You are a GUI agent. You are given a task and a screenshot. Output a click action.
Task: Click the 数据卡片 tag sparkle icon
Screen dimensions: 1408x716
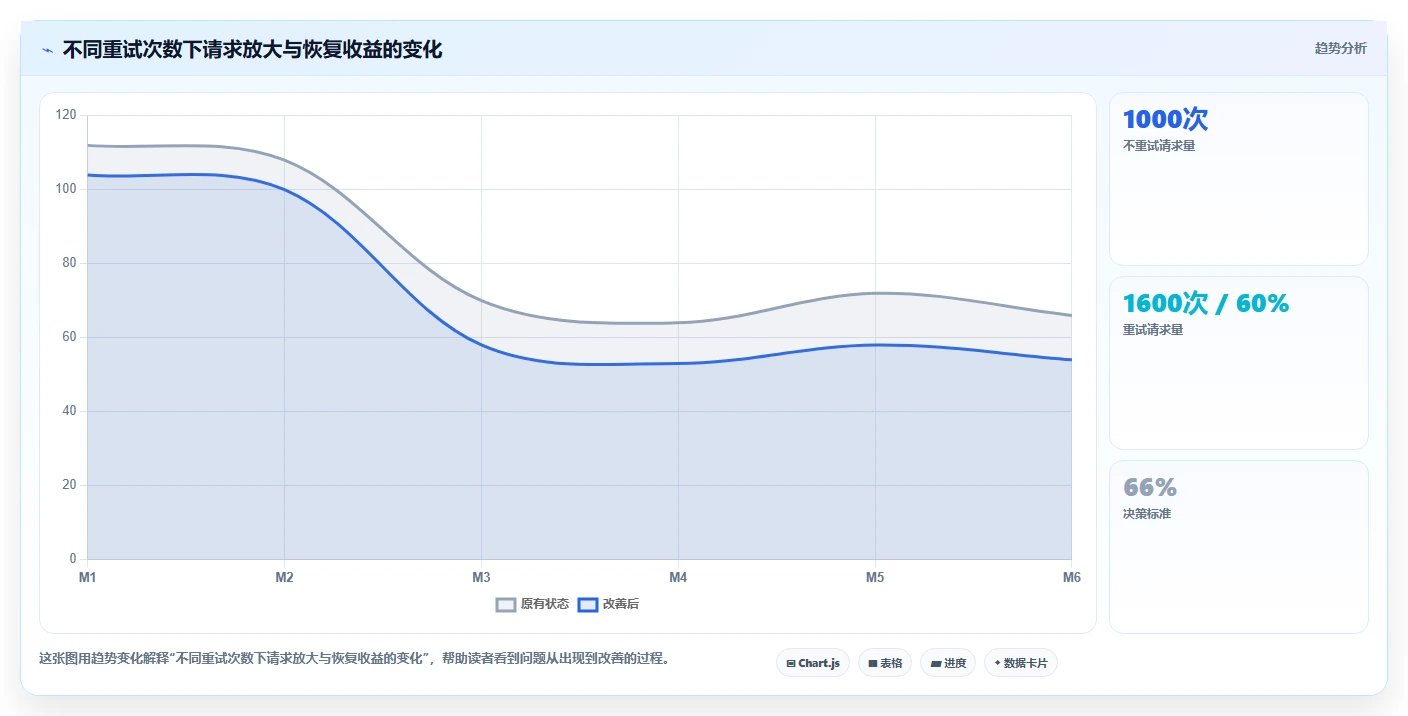click(997, 663)
